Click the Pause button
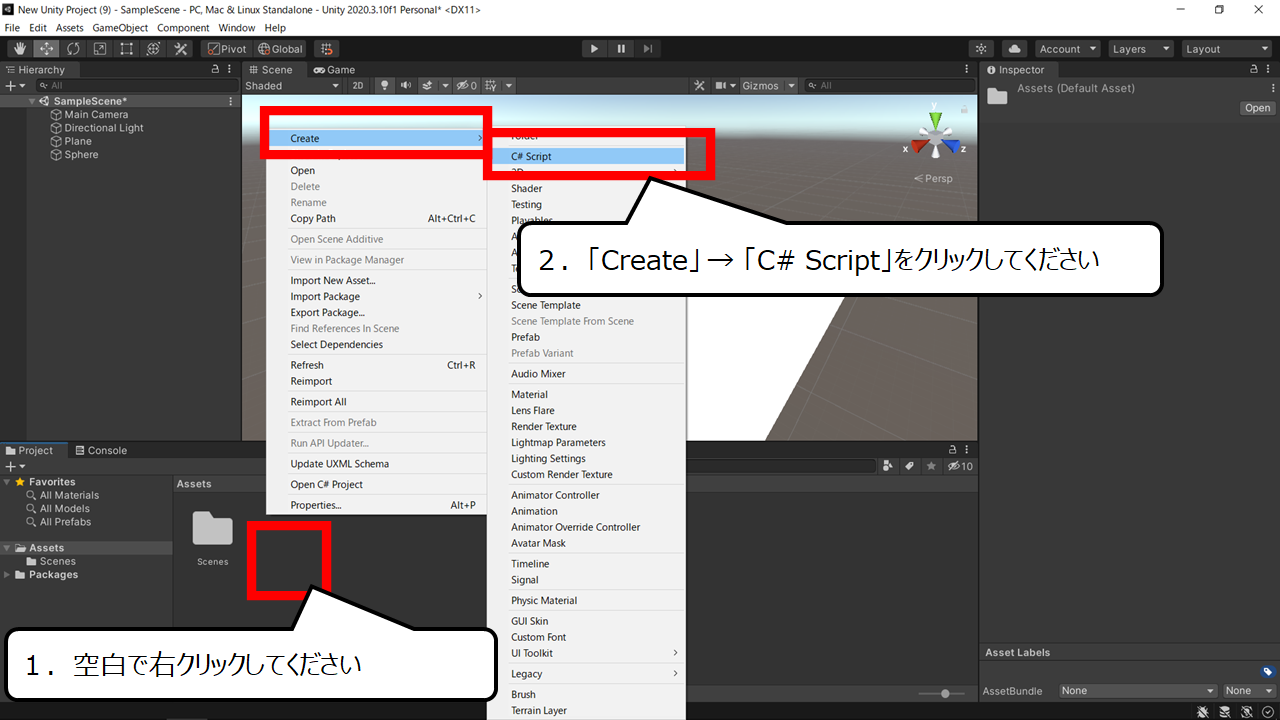 pos(621,49)
